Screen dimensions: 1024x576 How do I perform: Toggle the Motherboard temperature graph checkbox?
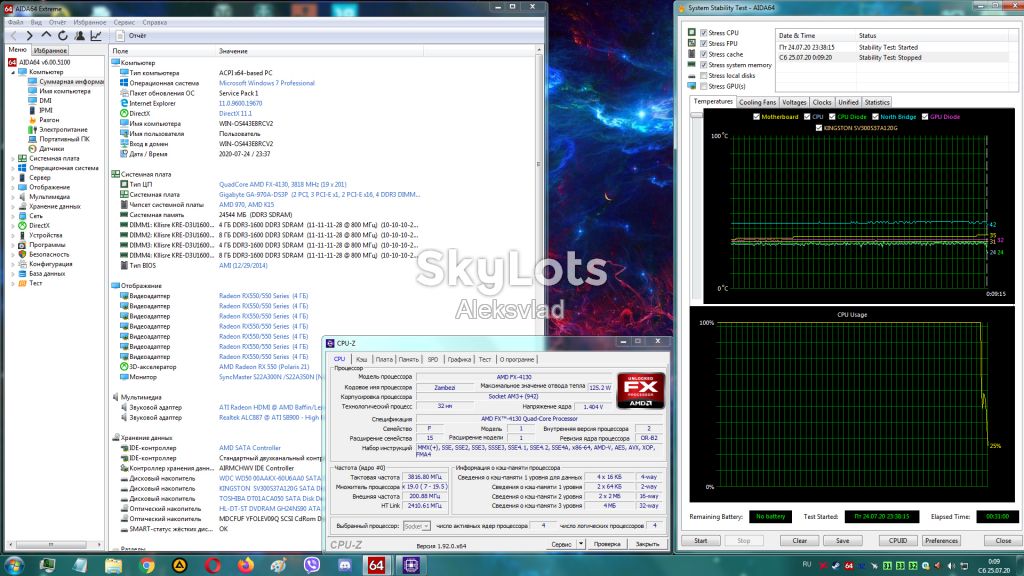pos(756,117)
